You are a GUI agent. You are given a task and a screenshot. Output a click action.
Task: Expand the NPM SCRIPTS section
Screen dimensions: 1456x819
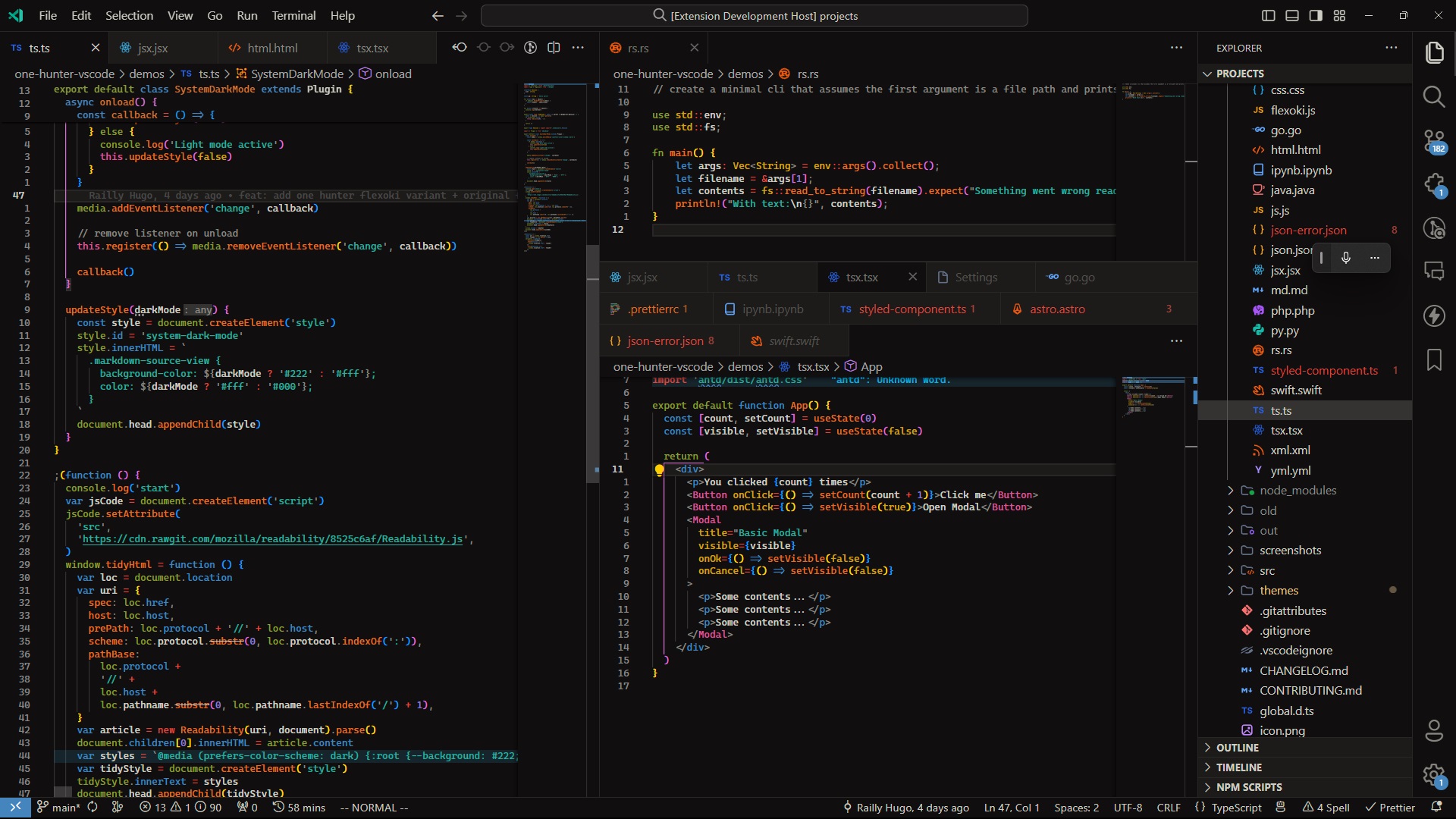click(x=1248, y=787)
